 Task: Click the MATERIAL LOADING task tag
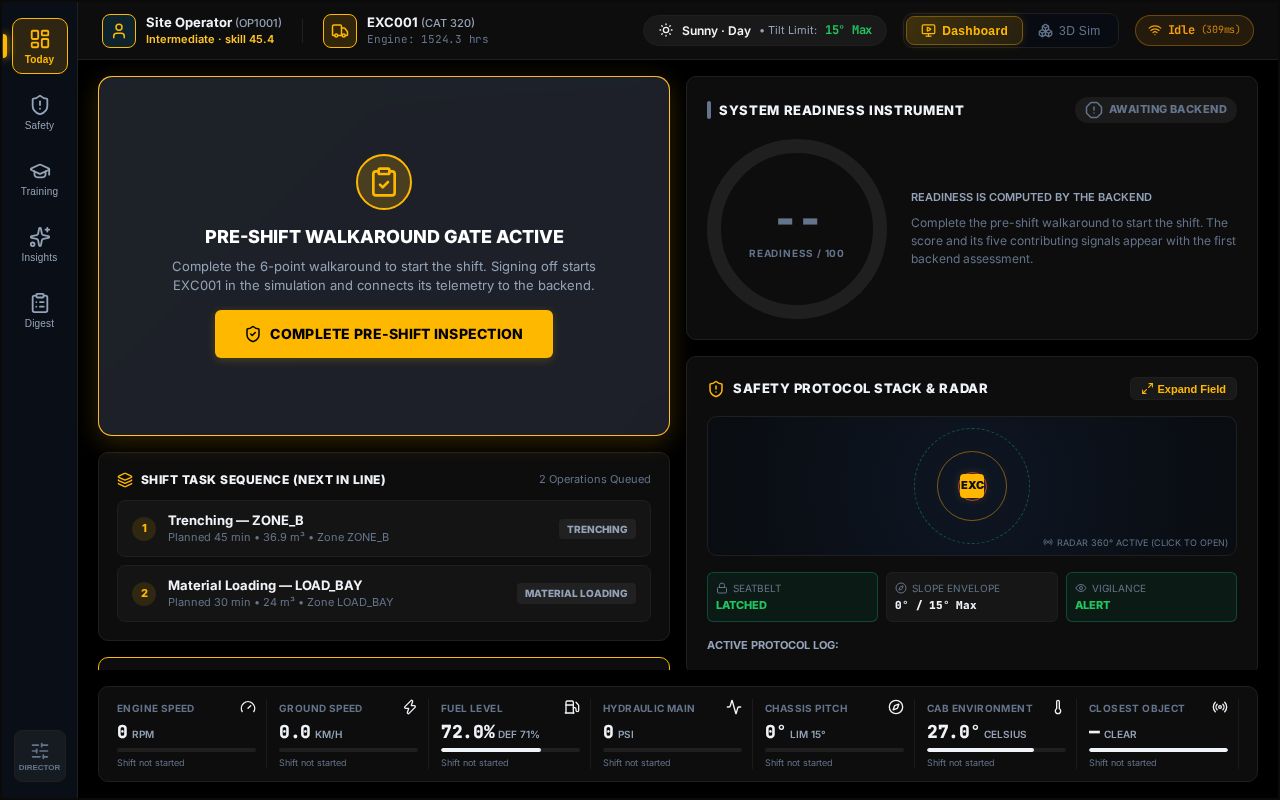[576, 593]
